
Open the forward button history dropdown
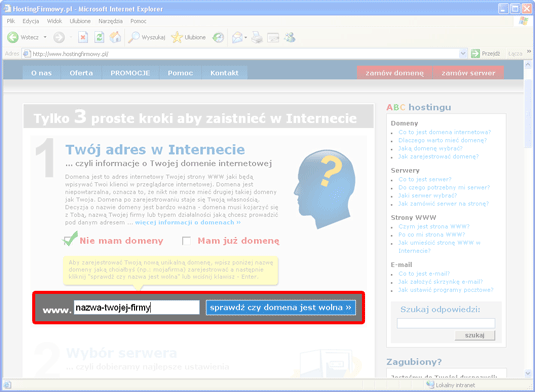pos(71,37)
